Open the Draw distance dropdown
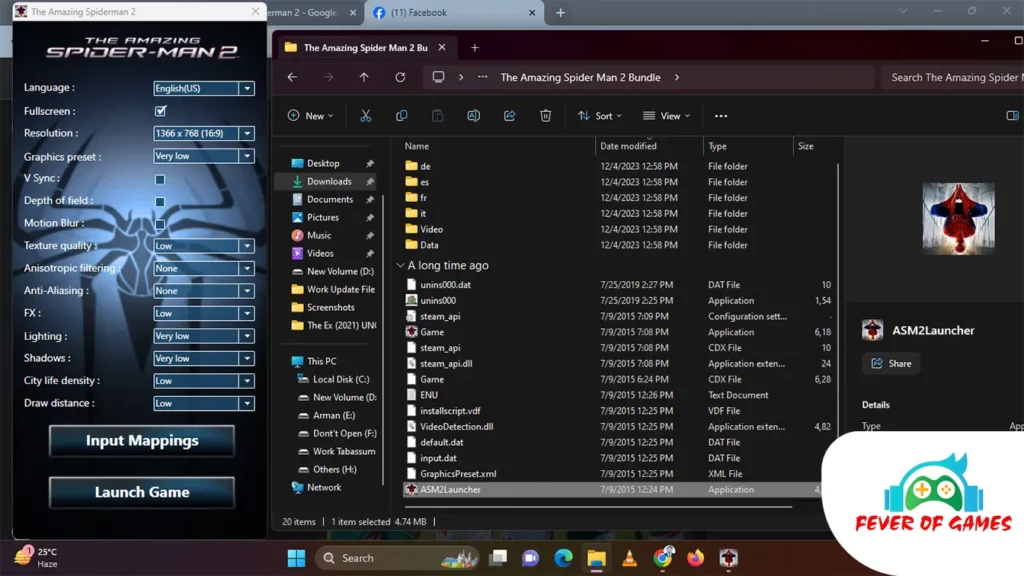The height and width of the screenshot is (576, 1024). 204,404
